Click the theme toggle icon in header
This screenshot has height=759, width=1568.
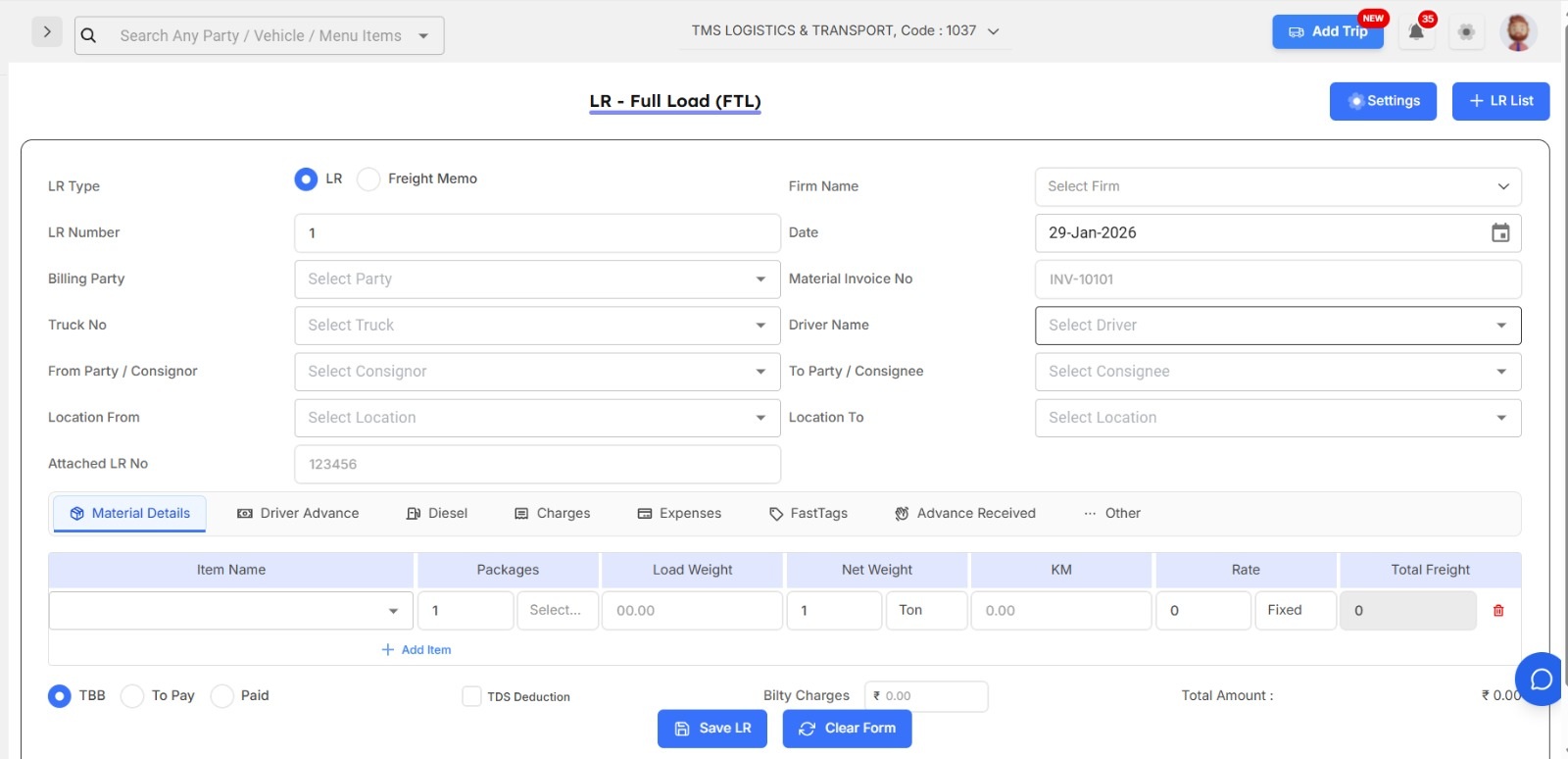point(1466,32)
